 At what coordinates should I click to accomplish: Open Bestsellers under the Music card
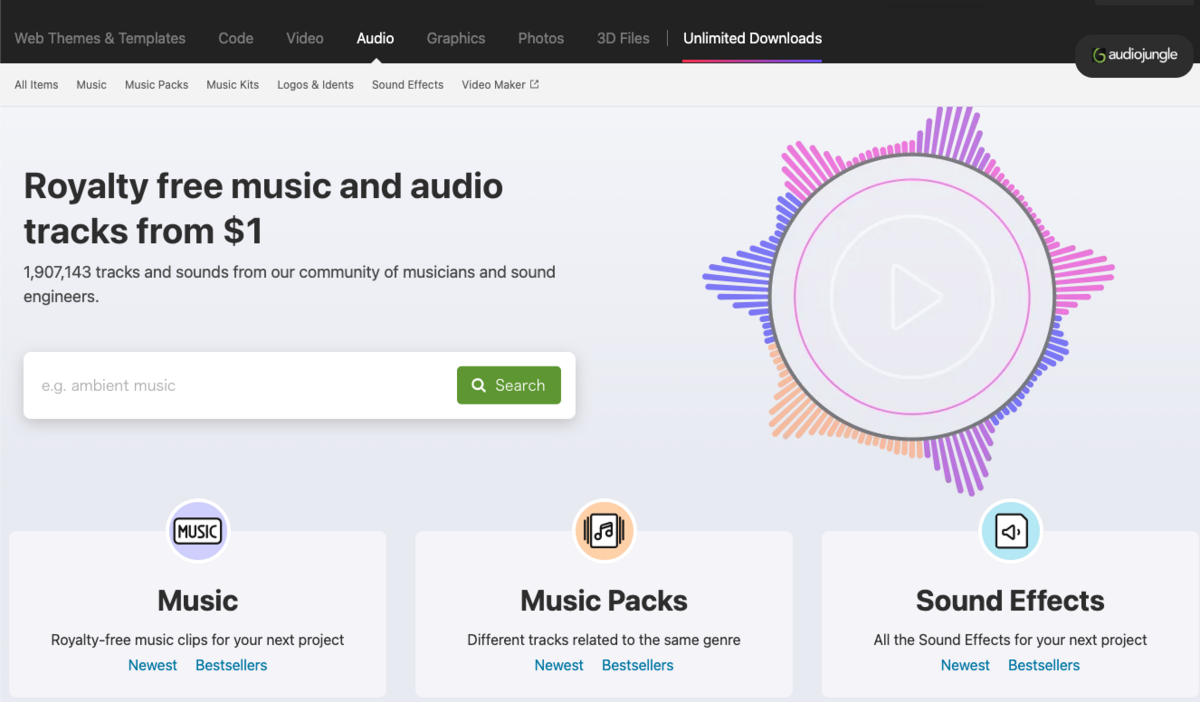231,665
